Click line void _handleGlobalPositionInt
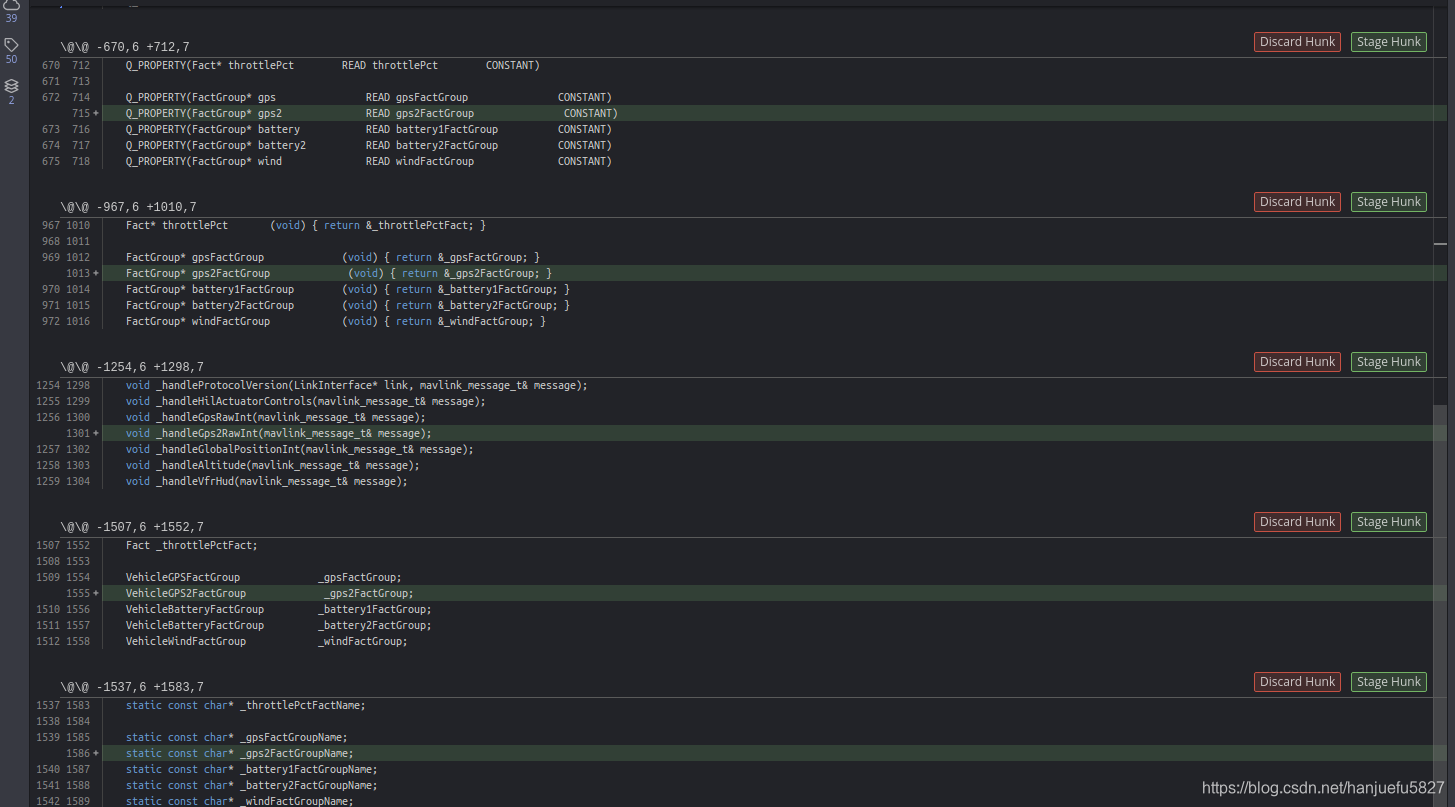 click(300, 449)
